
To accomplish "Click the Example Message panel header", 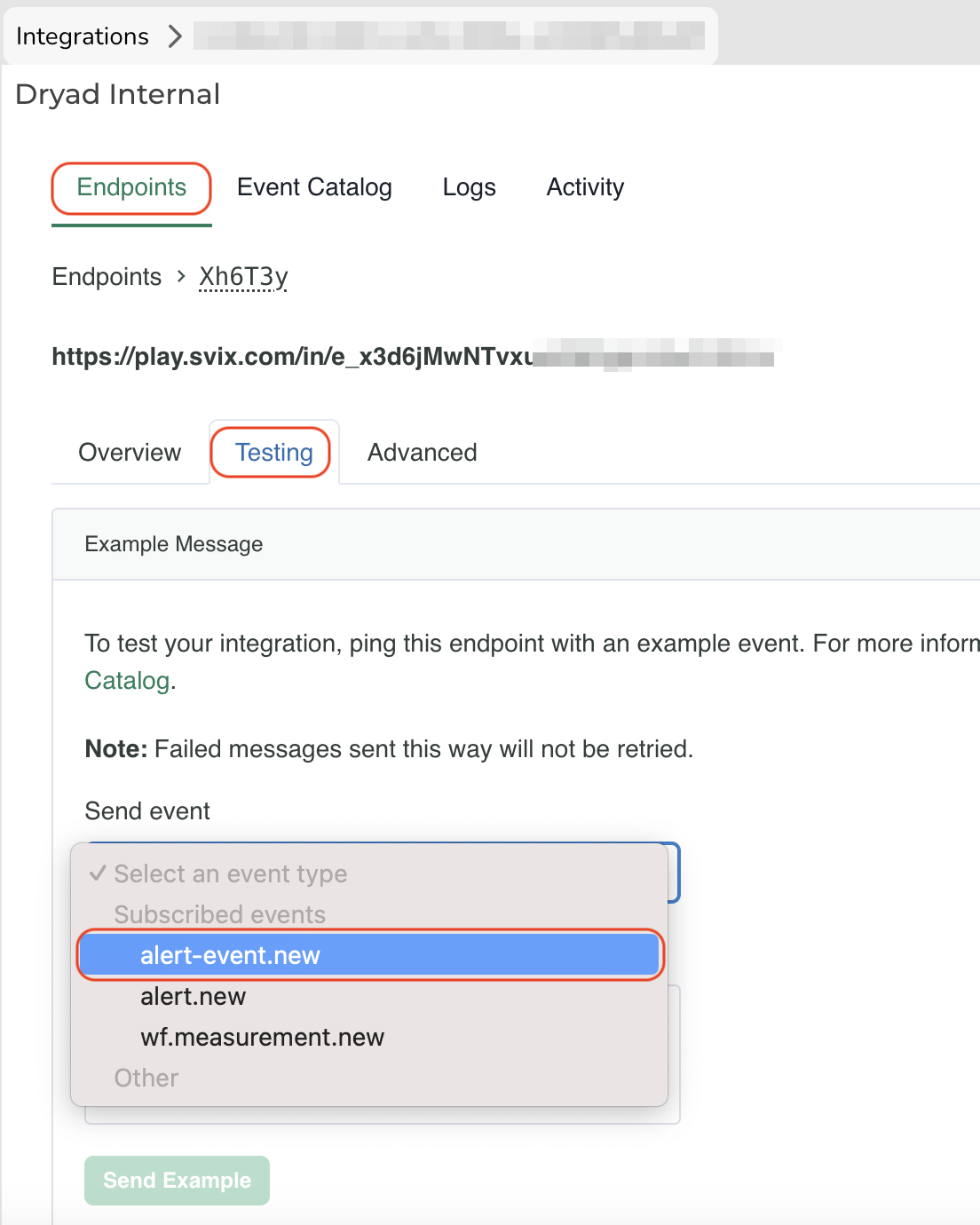I will click(x=174, y=544).
